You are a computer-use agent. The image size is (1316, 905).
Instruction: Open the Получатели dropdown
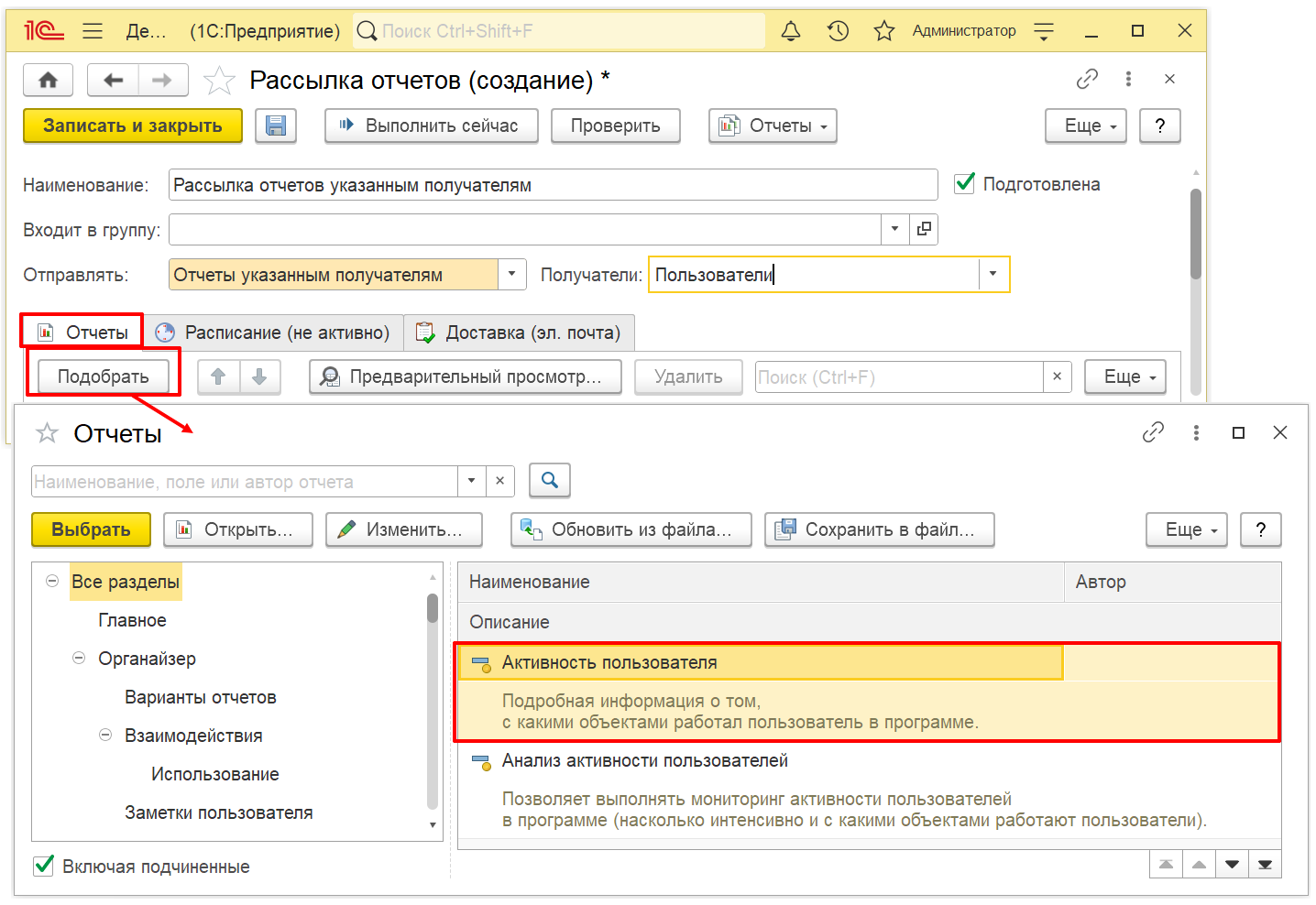[x=993, y=275]
